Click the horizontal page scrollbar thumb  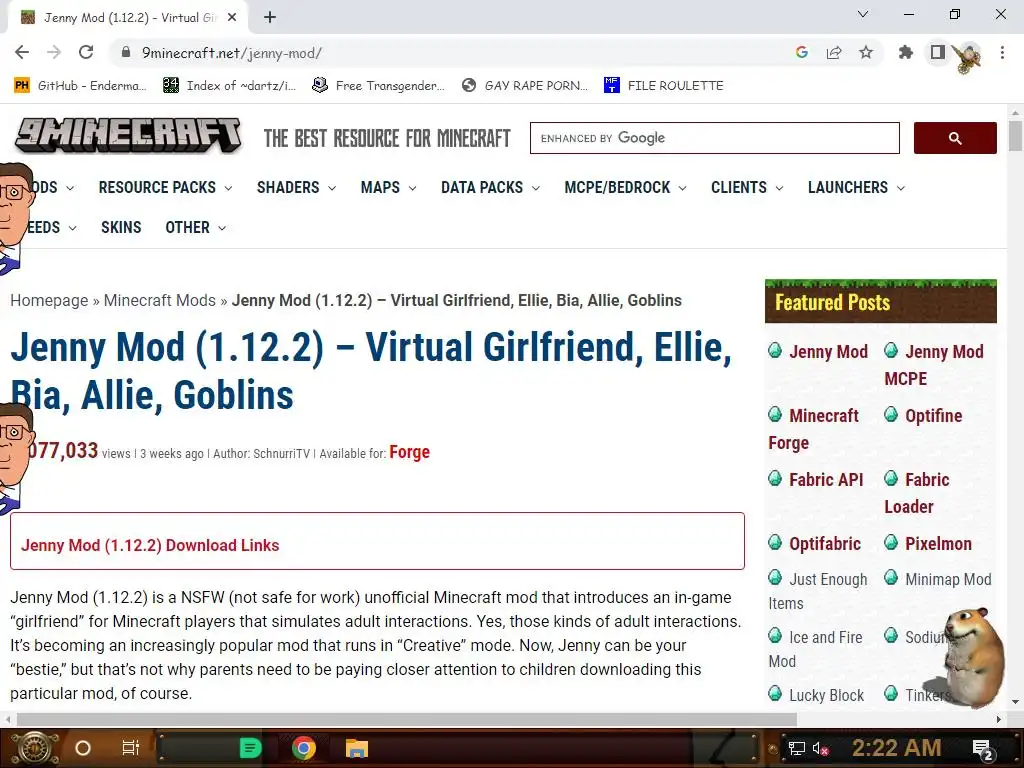[x=407, y=719]
